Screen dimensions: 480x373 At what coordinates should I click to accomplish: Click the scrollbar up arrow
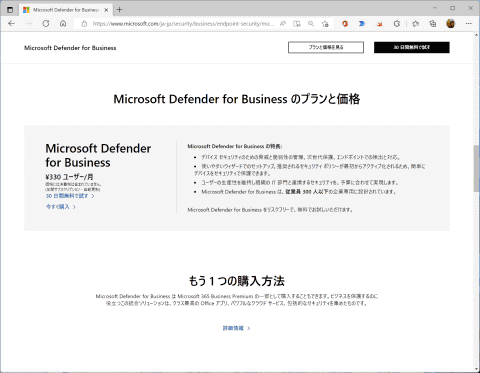coord(477,35)
